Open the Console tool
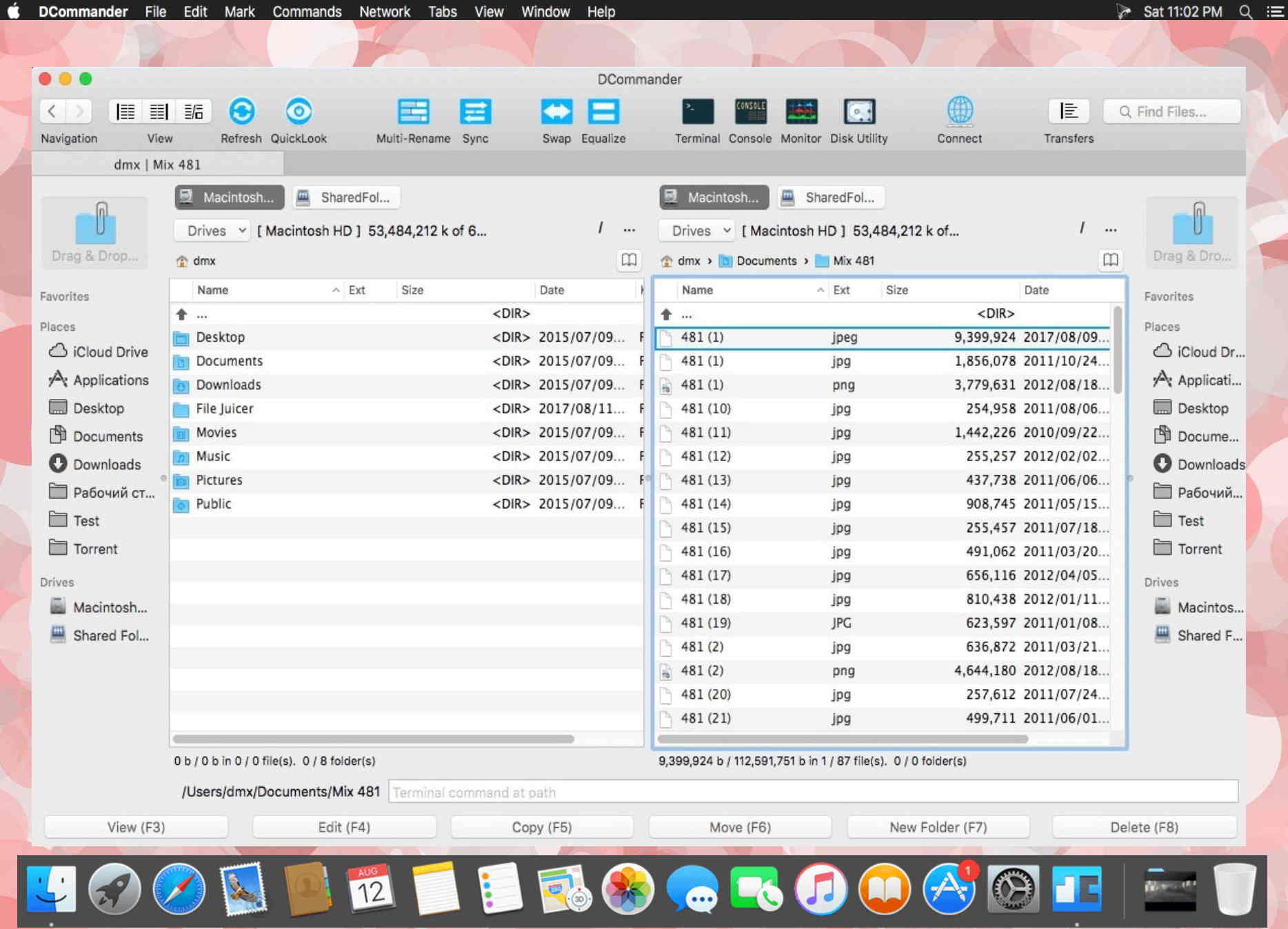This screenshot has height=929, width=1288. pyautogui.click(x=750, y=112)
